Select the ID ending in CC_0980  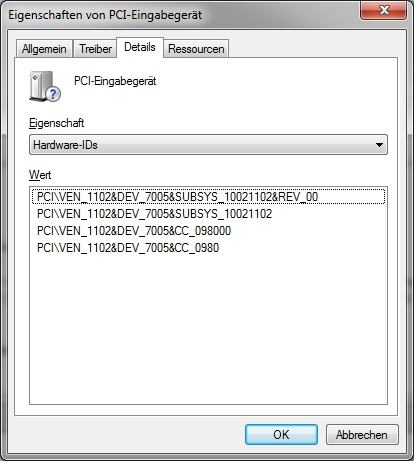coord(128,248)
